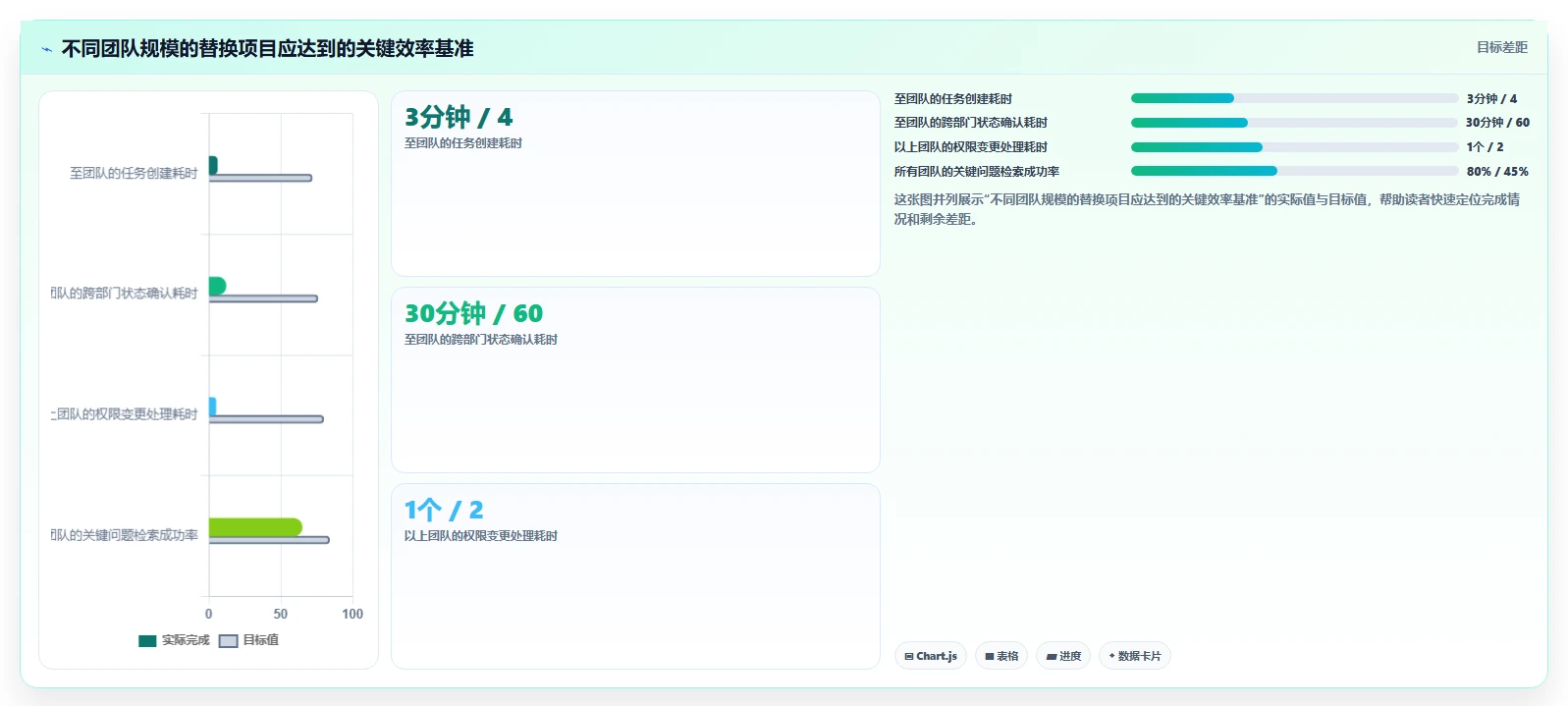Click the blue actual bar for 权限变更处理耗时
Screen dimensions: 1568x706
pos(212,407)
